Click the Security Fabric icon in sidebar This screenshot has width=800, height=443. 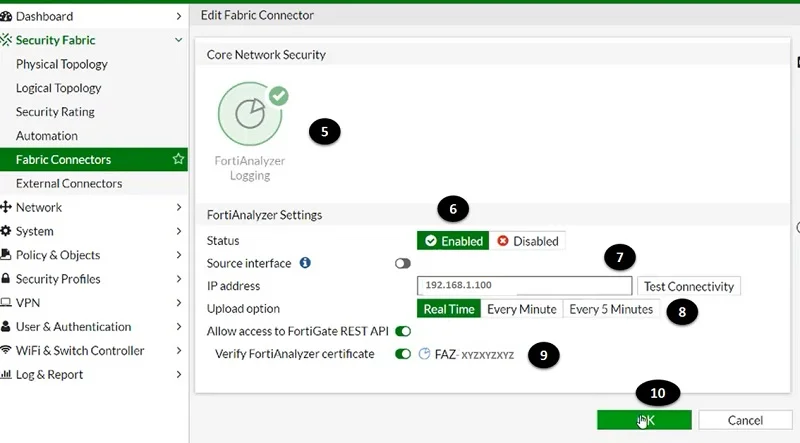tap(6, 40)
